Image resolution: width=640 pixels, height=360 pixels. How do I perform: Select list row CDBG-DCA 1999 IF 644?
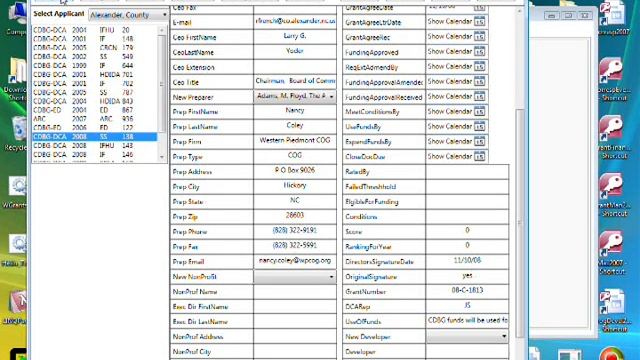tap(94, 65)
